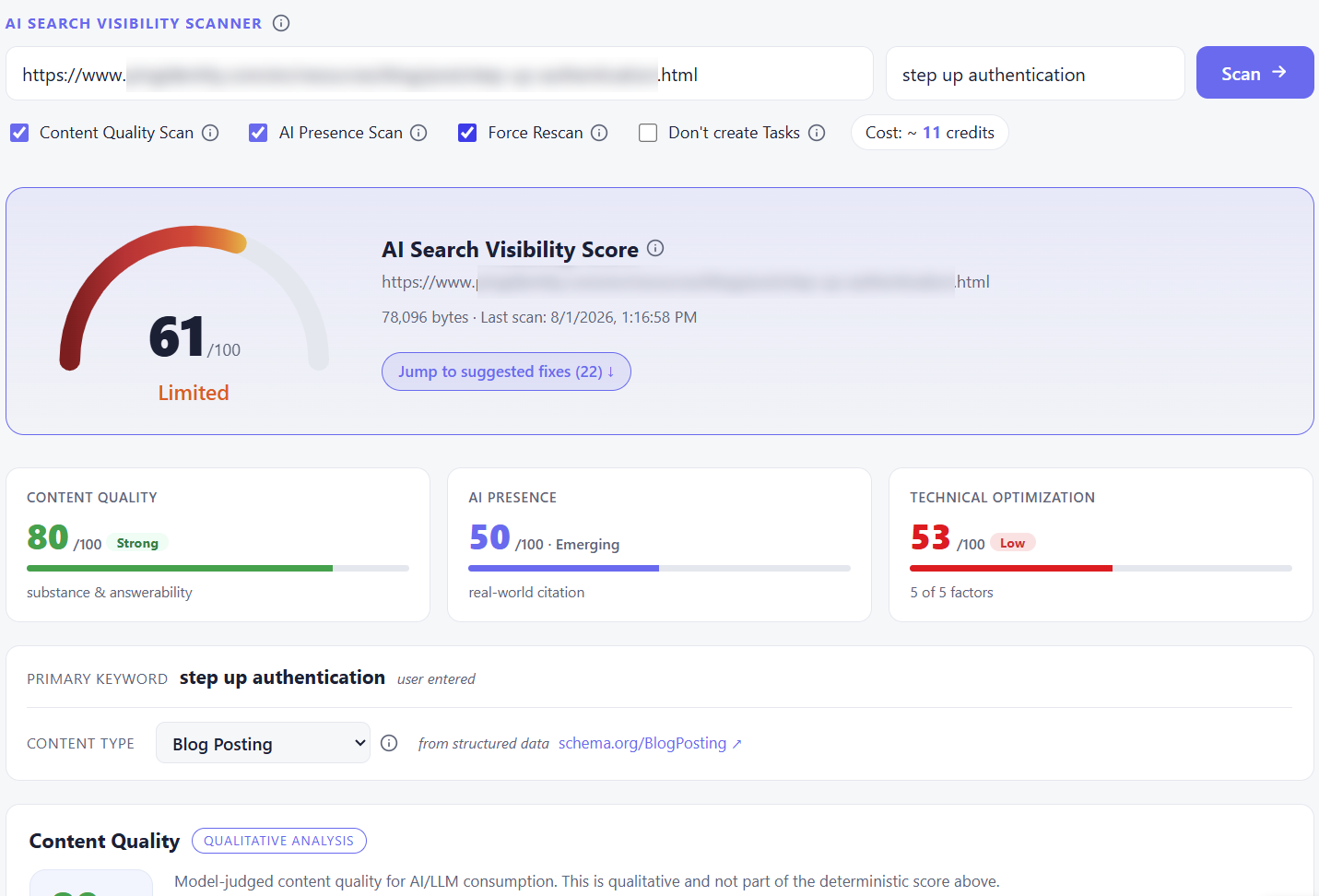
Task: Click the Technical Optimization red progress bar
Action: [x=1101, y=569]
